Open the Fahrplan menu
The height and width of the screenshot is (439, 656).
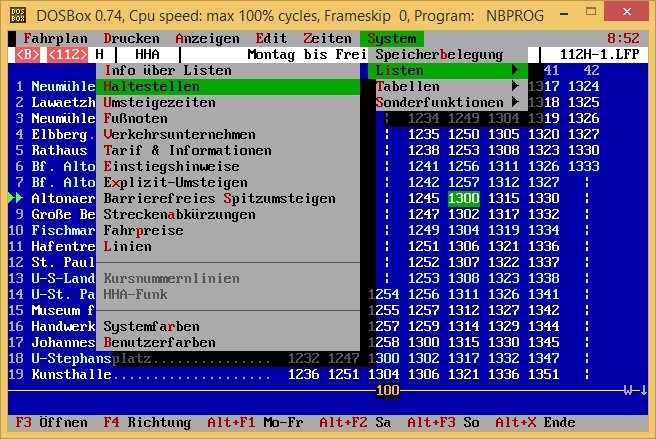coord(56,38)
